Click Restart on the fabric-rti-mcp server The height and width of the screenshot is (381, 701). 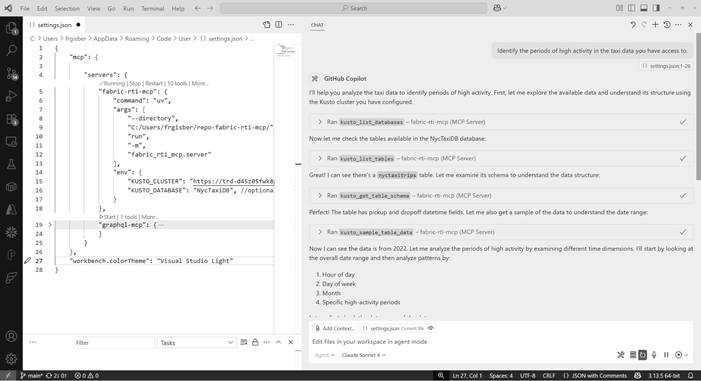click(x=153, y=83)
